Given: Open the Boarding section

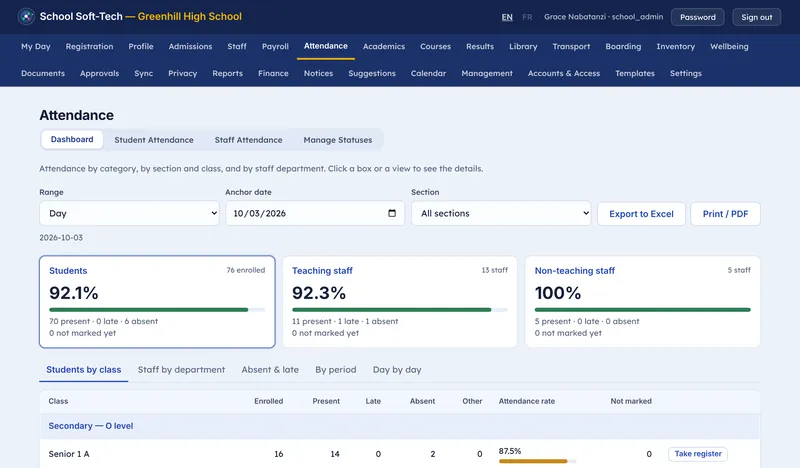Looking at the screenshot, I should point(623,46).
